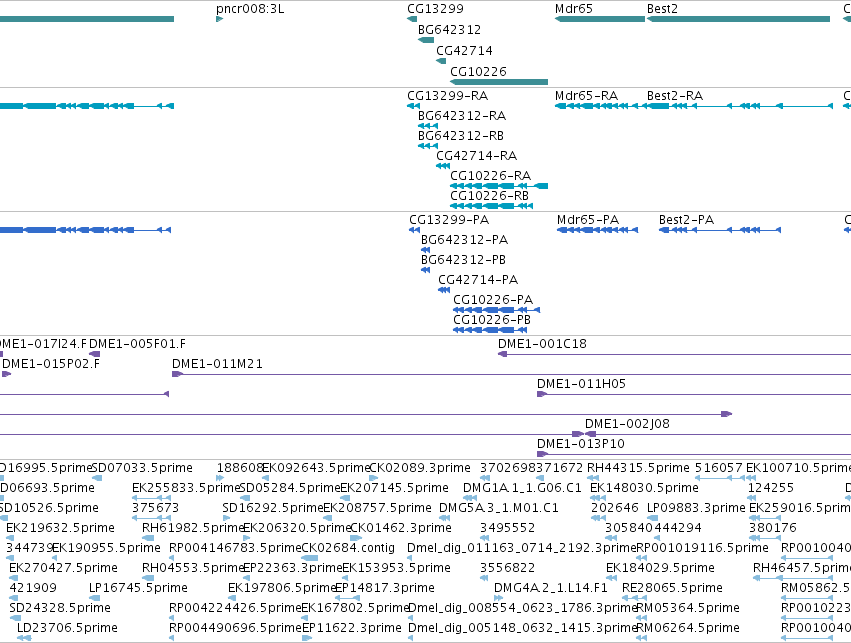Click the 188608 feature label
851x643 pixels.
(x=240, y=468)
